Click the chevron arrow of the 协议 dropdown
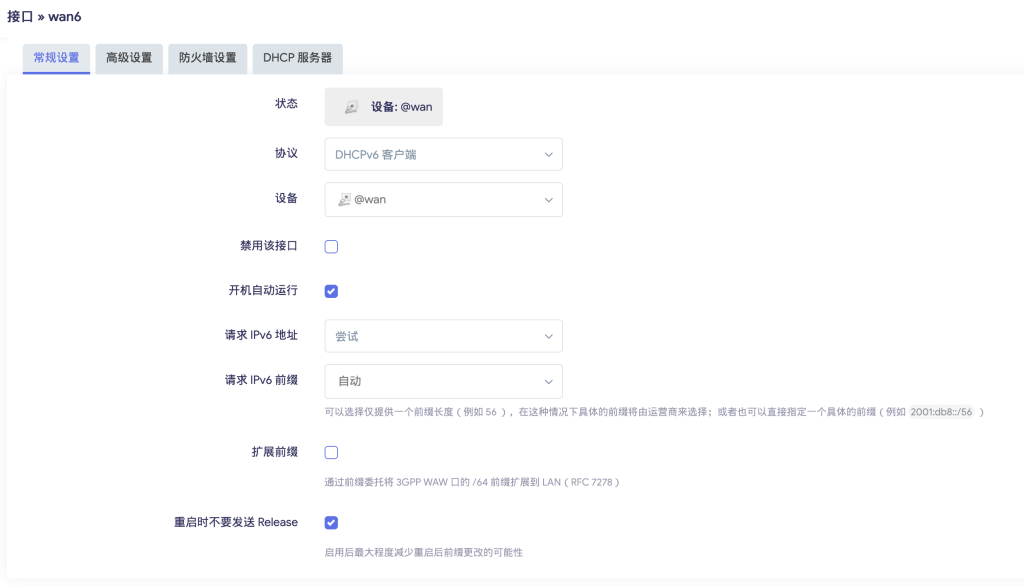This screenshot has height=586, width=1024. point(548,155)
